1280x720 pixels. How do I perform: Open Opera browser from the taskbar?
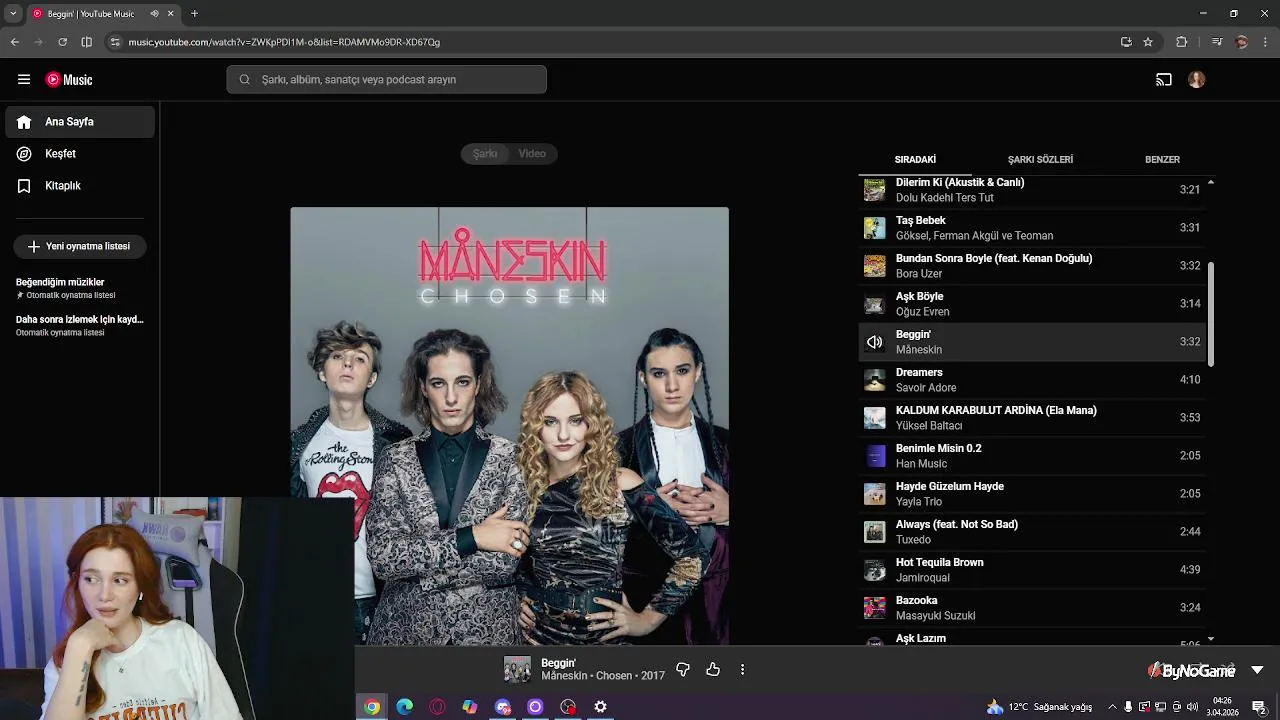coord(437,707)
